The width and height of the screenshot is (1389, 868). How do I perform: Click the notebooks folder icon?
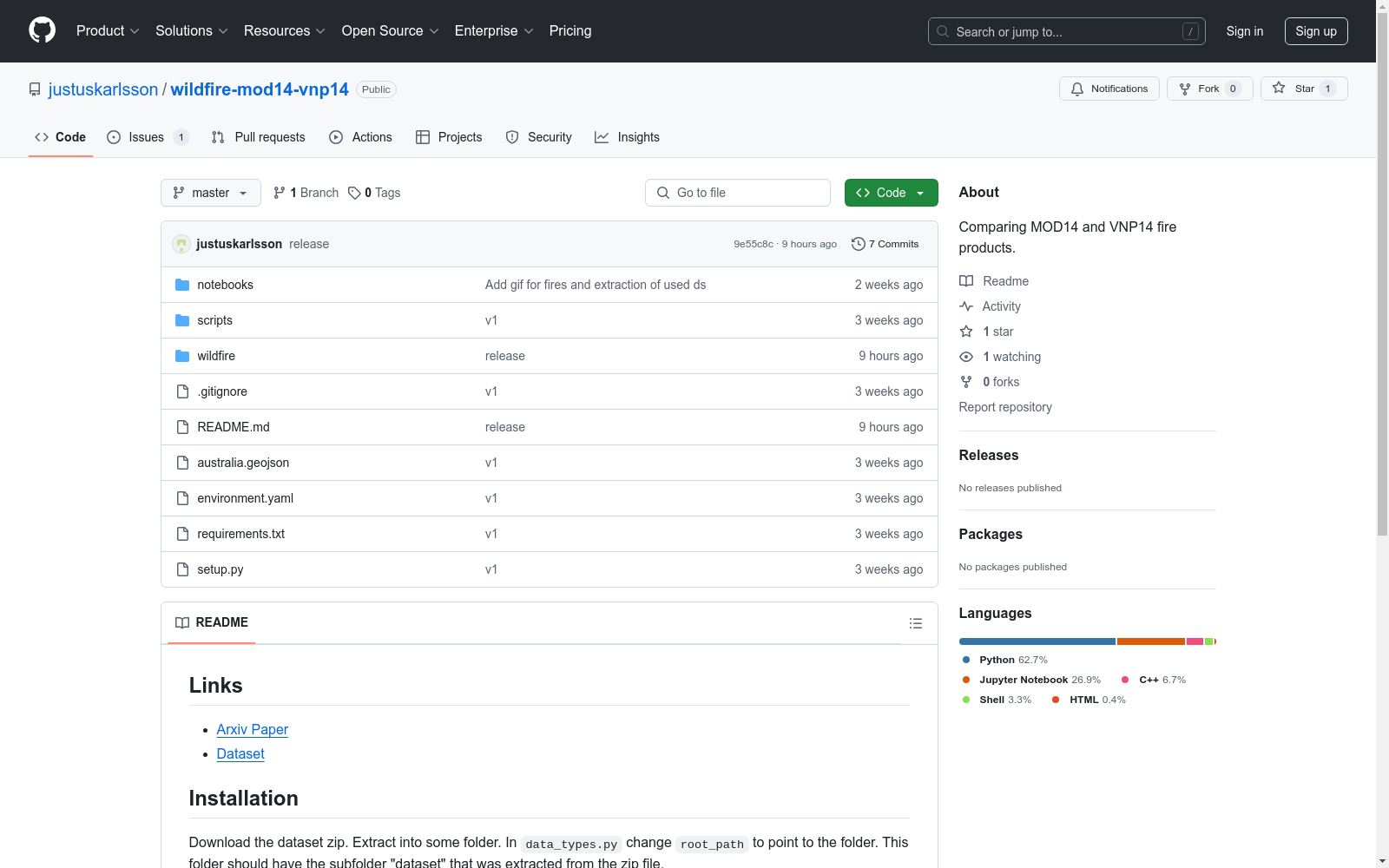pyautogui.click(x=182, y=285)
